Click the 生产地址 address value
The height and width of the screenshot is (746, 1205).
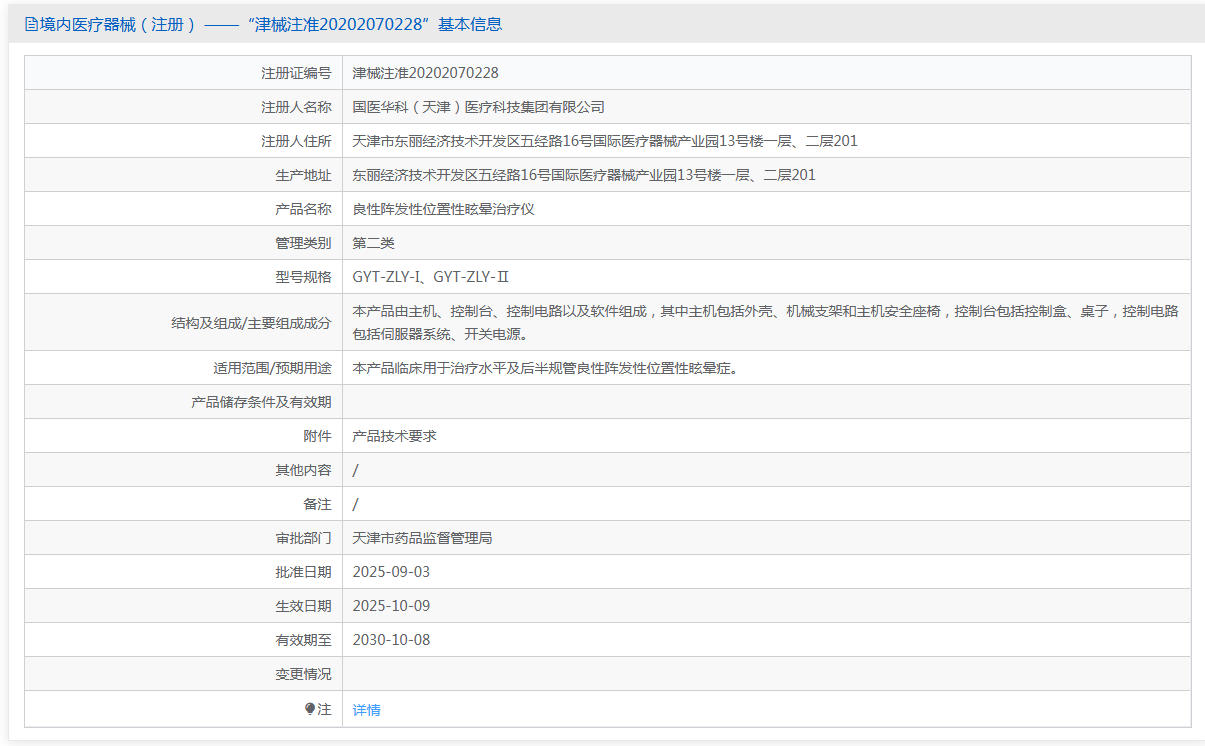pos(583,175)
